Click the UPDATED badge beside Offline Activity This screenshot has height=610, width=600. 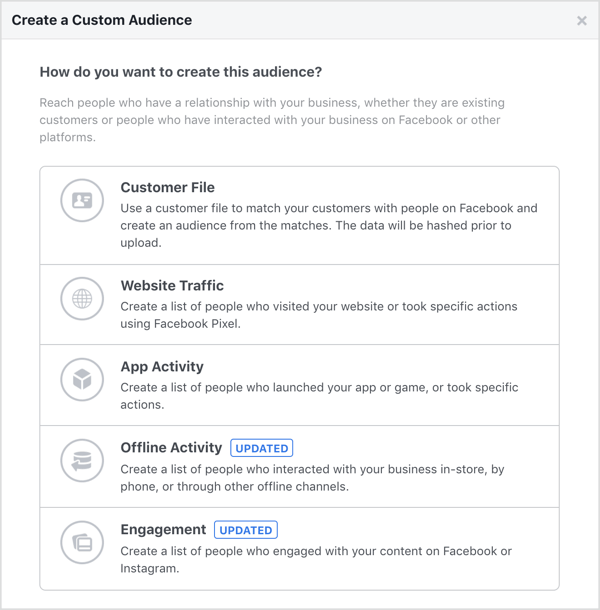[x=262, y=449]
